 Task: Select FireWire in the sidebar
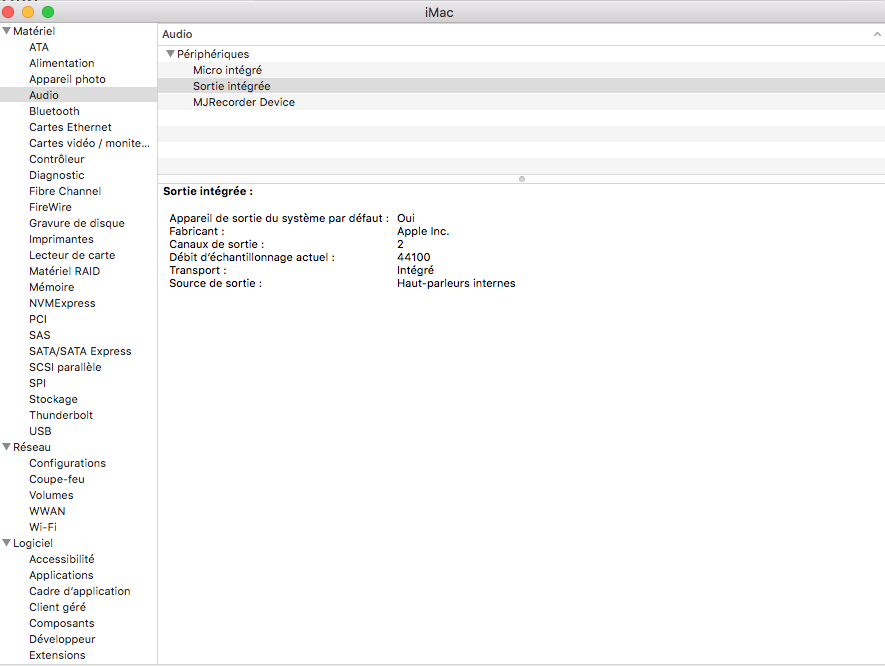pyautogui.click(x=50, y=207)
